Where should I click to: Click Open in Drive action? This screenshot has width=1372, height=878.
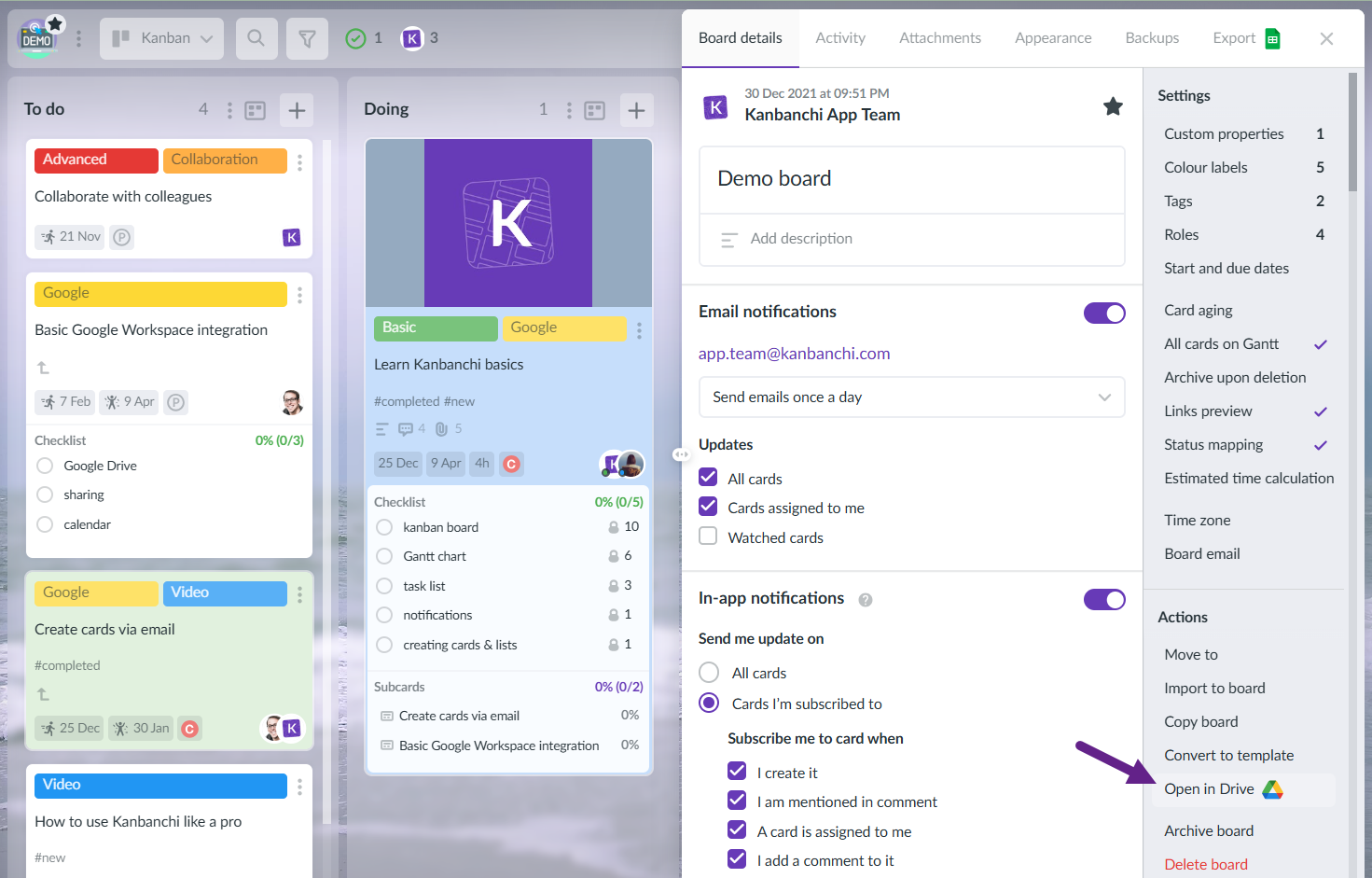(1244, 789)
